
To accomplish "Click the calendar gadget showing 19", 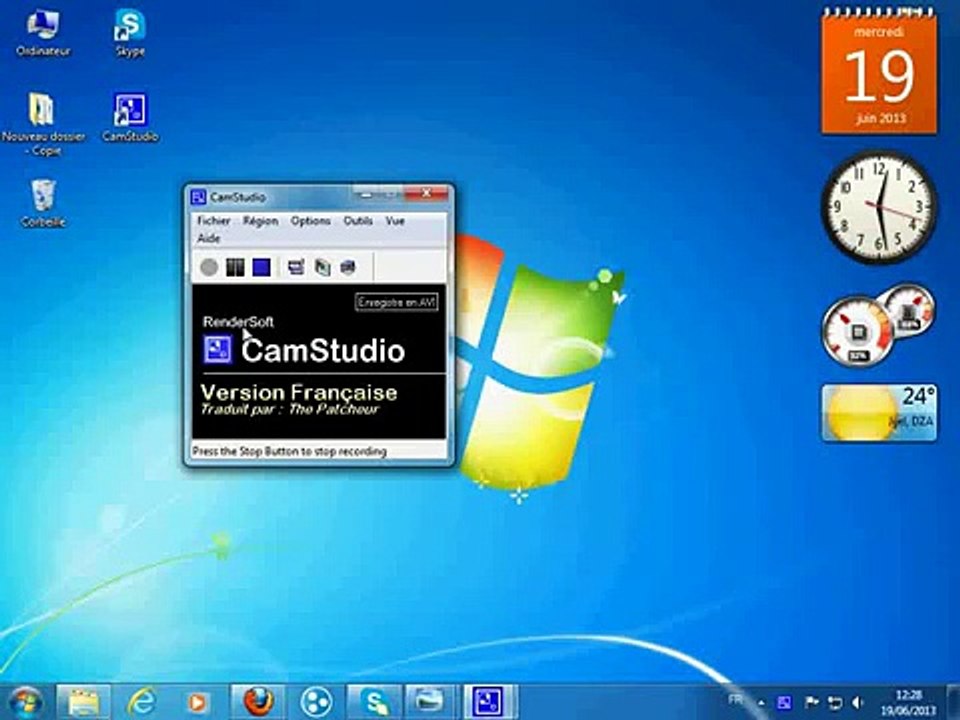I will 879,72.
